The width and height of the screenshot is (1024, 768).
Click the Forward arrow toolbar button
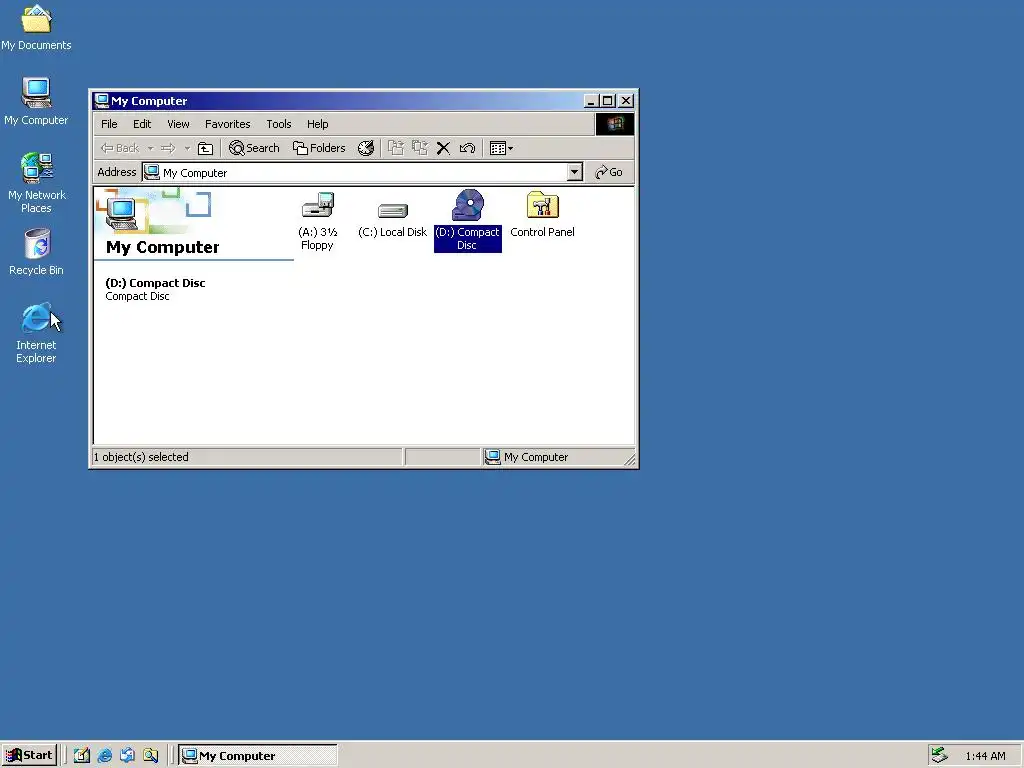point(168,148)
